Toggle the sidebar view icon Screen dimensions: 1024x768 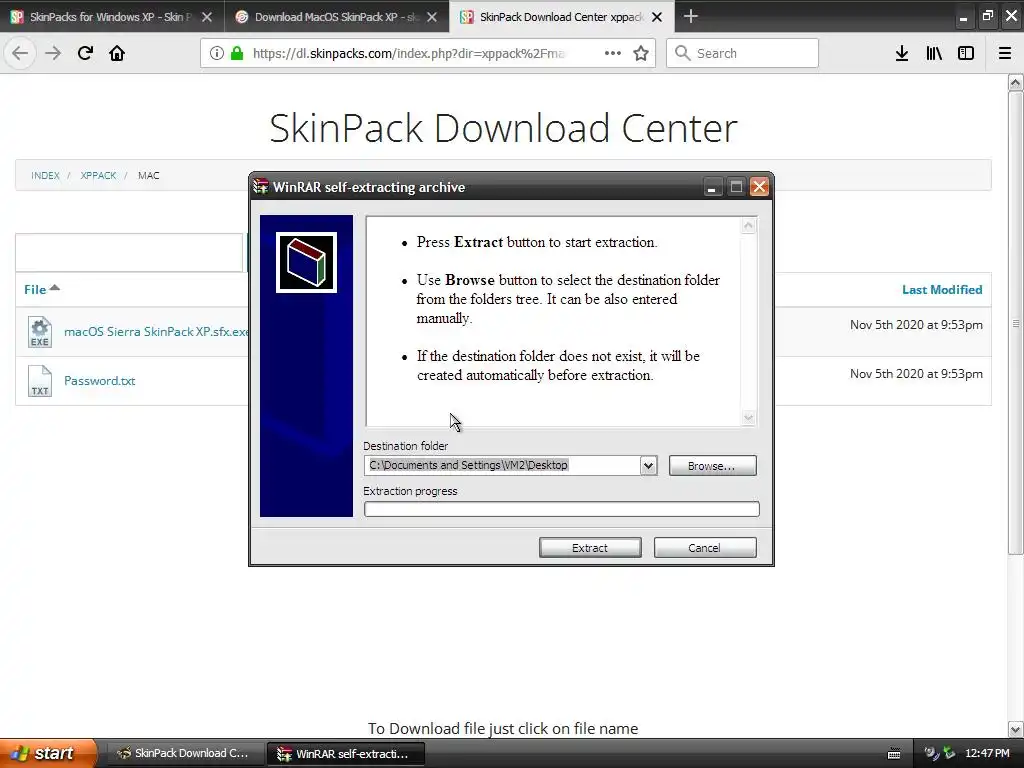pos(966,53)
